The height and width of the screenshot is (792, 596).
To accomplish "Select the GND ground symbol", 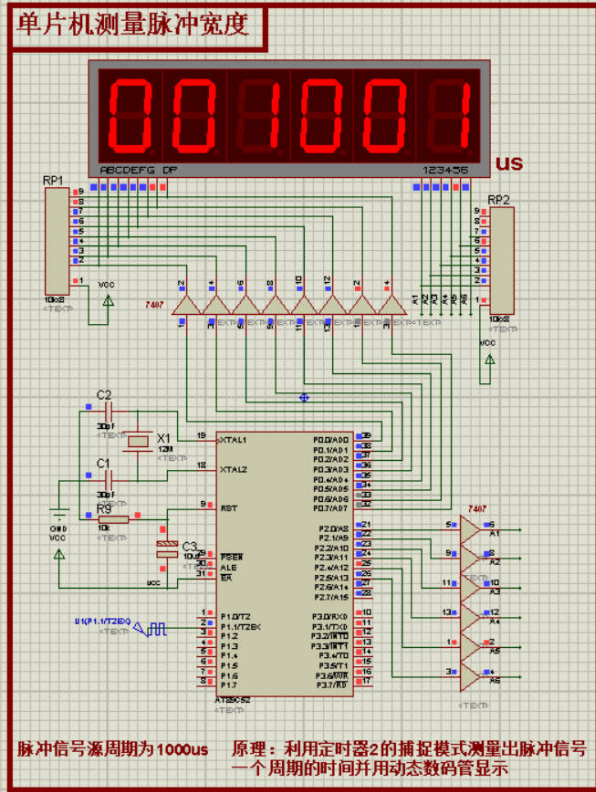I will (59, 514).
